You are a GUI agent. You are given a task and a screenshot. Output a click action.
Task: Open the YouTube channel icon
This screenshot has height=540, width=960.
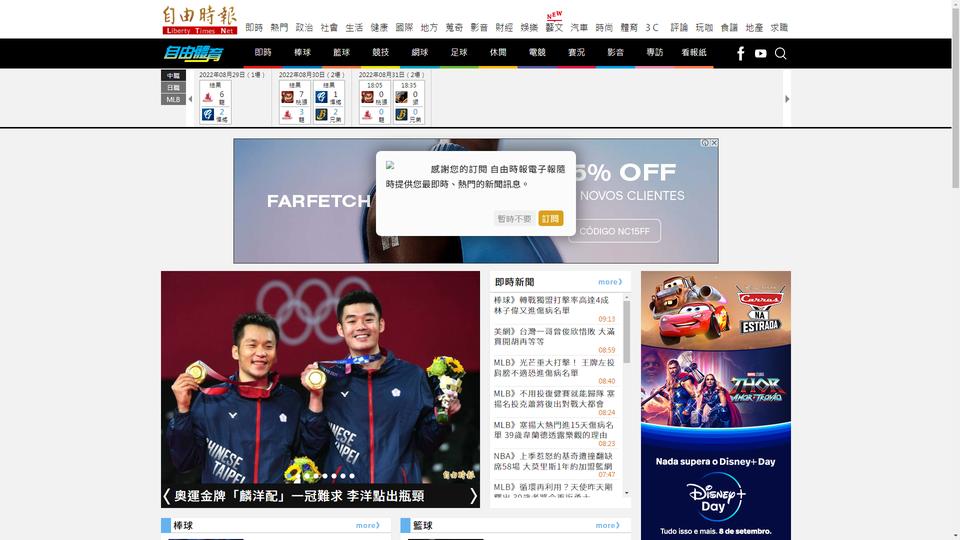(760, 54)
